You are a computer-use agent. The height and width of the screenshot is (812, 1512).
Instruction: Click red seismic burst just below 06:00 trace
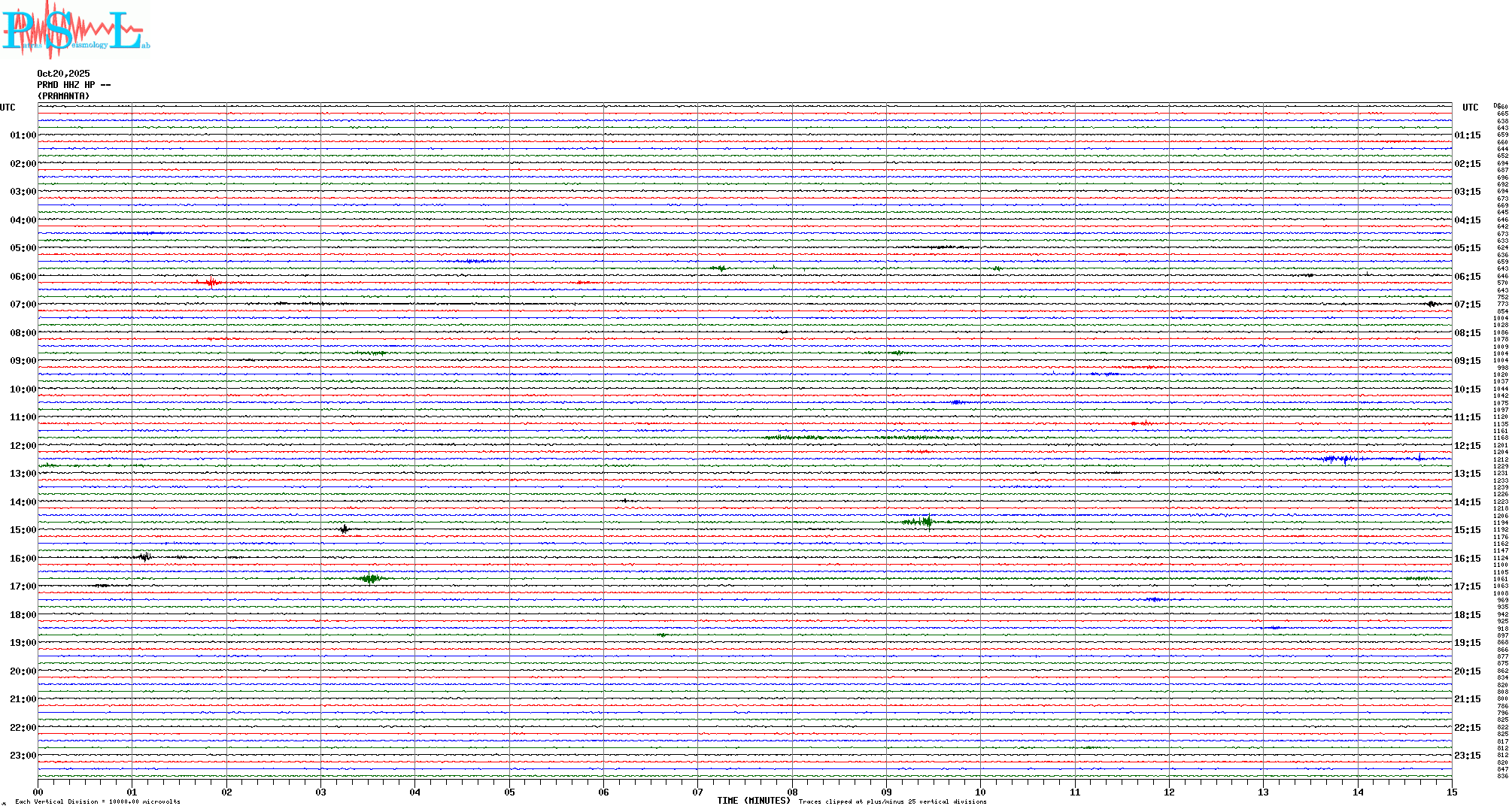[x=212, y=283]
